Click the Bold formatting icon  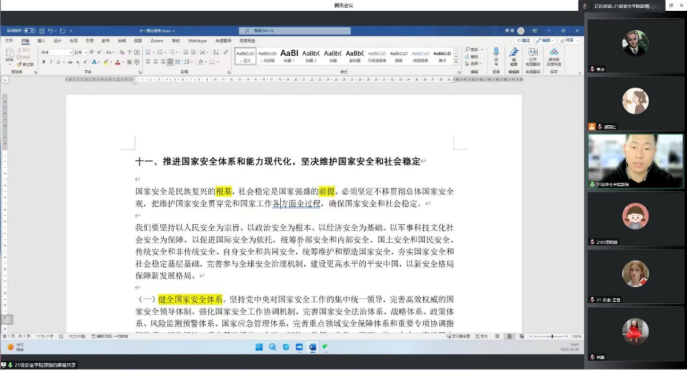tap(43, 62)
